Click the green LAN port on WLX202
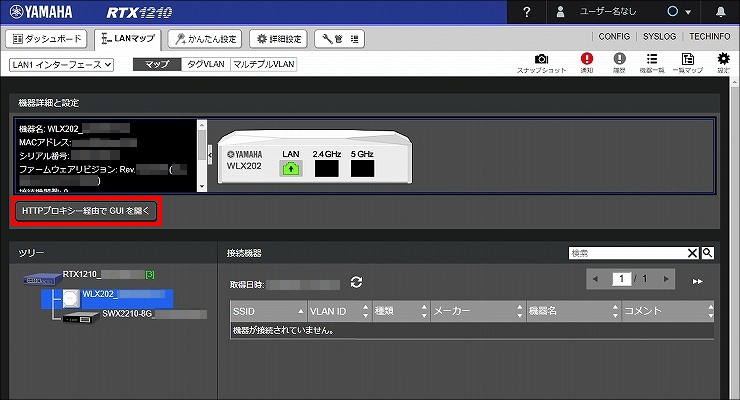The height and width of the screenshot is (400, 740). point(291,168)
